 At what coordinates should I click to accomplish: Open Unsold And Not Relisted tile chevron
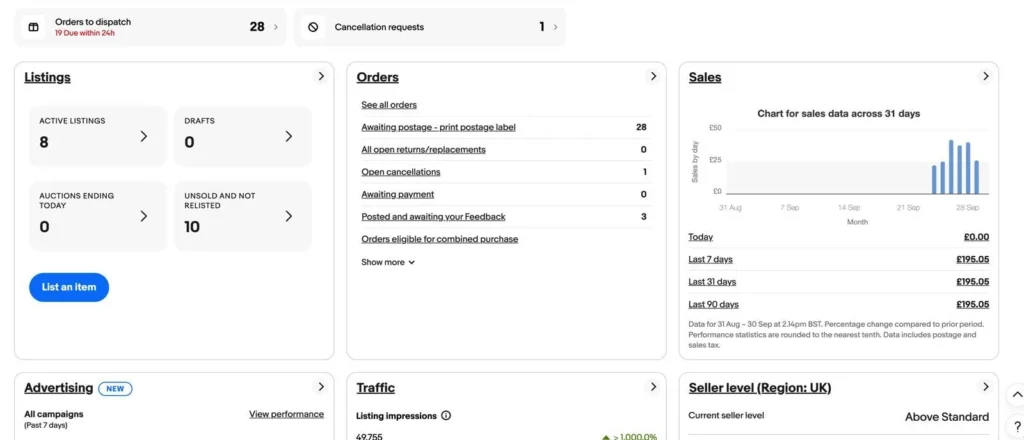pos(289,216)
